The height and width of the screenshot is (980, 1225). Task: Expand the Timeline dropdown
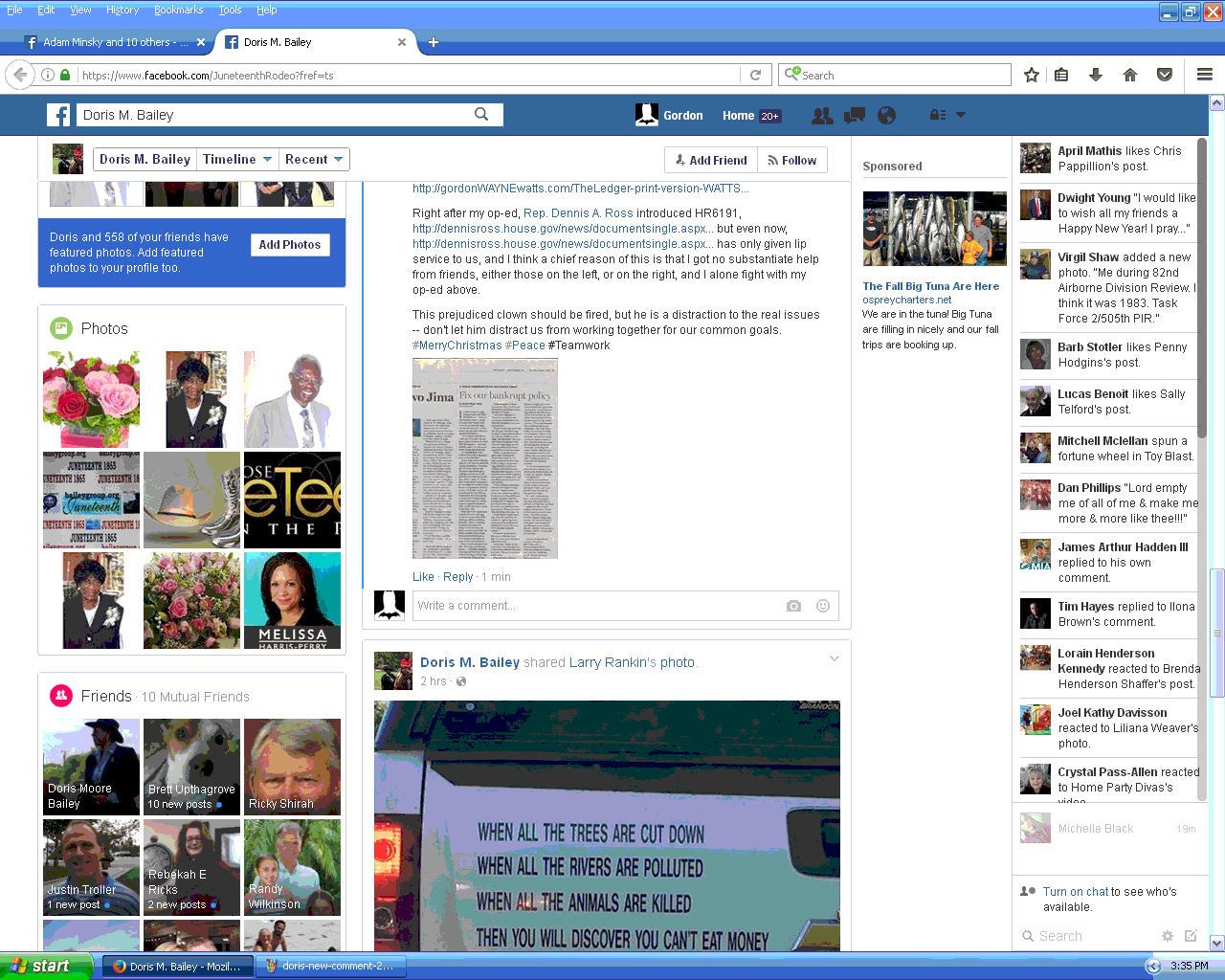pos(237,160)
